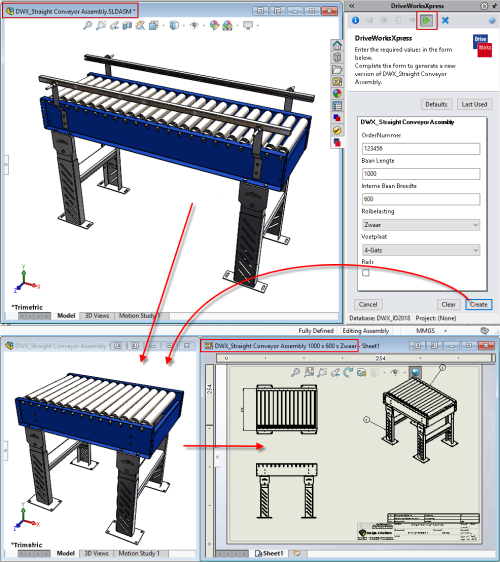500x562 pixels.
Task: Click the isometric drawing view of the conveyor
Action: pos(420,420)
